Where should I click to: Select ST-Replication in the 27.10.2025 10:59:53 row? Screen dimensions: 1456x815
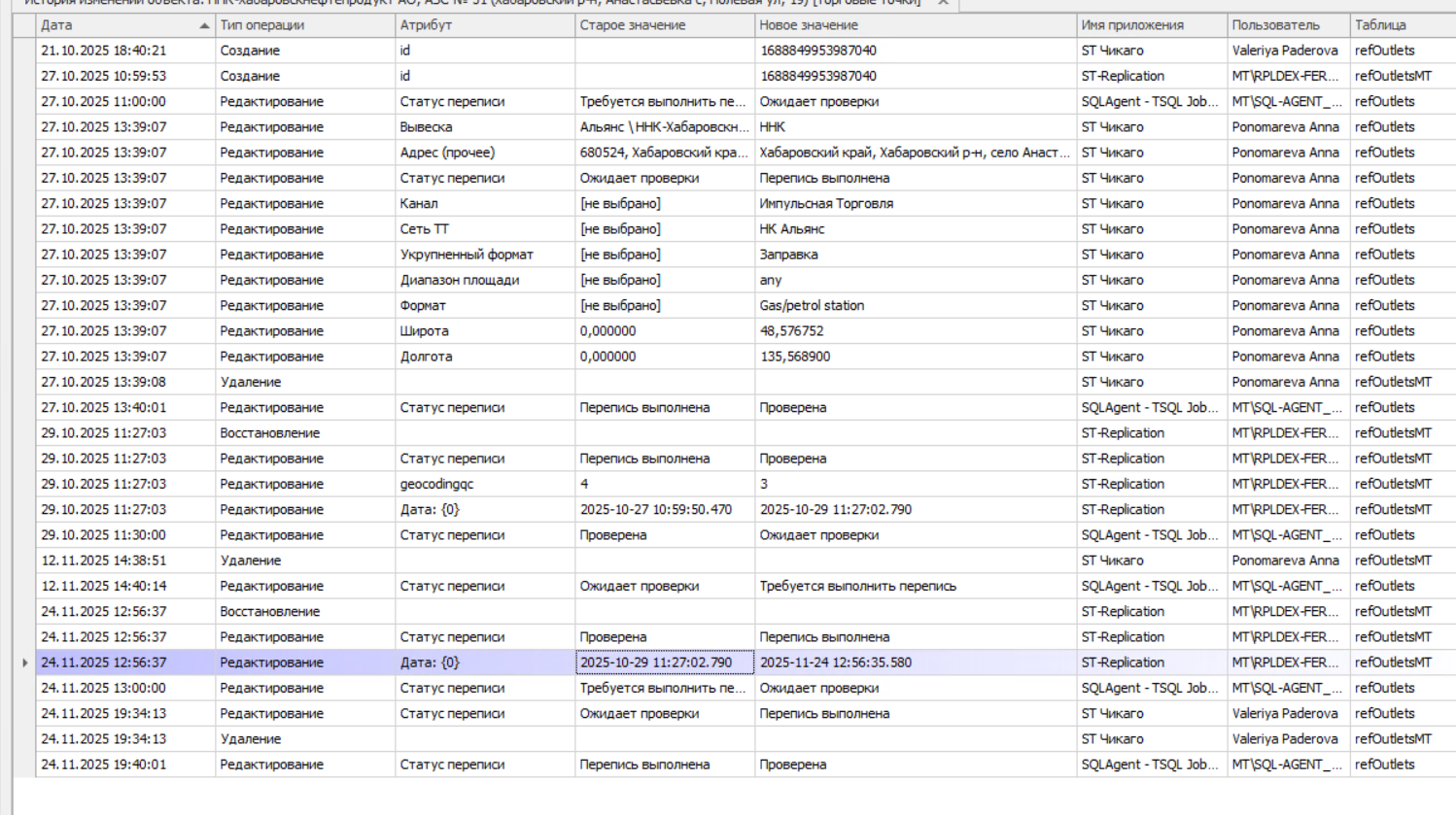pos(1152,76)
